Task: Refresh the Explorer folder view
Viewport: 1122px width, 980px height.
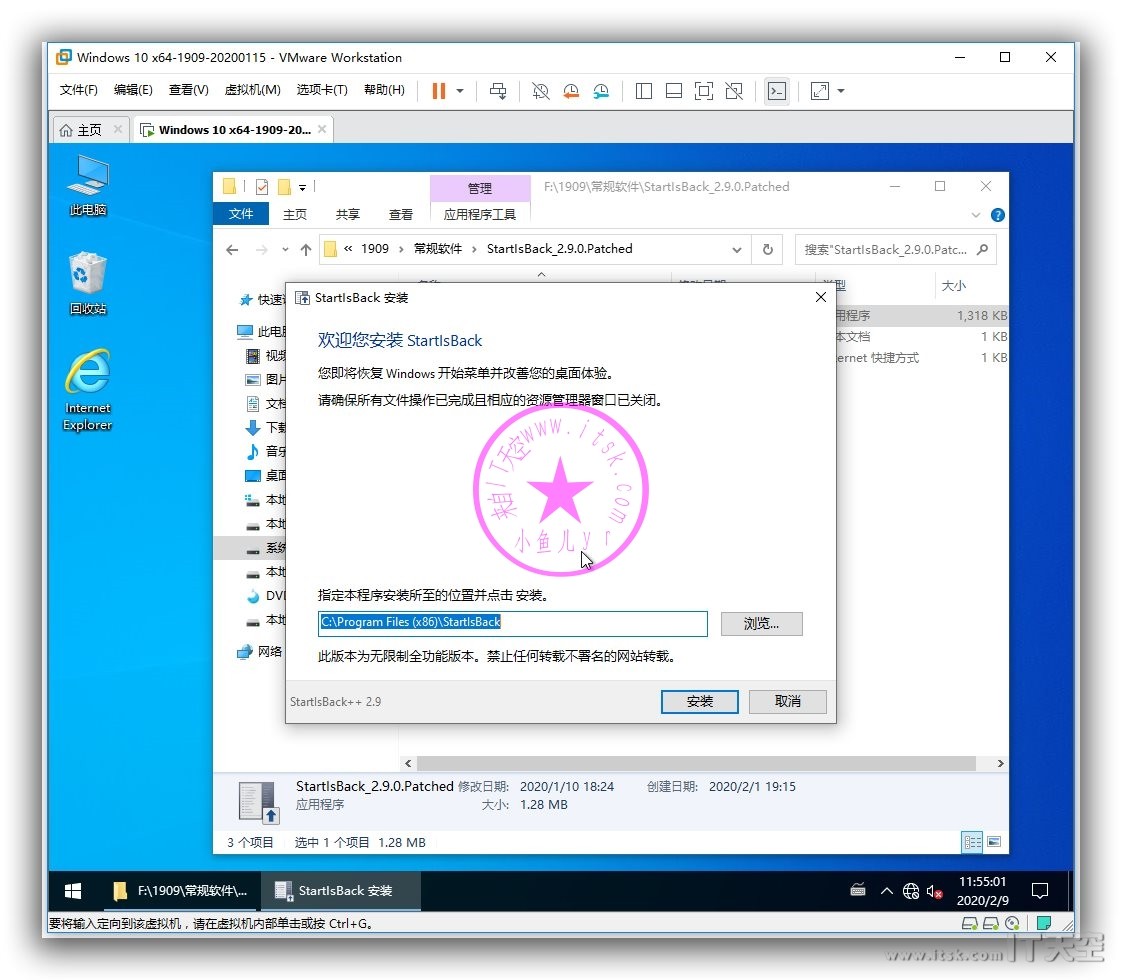Action: pos(768,250)
